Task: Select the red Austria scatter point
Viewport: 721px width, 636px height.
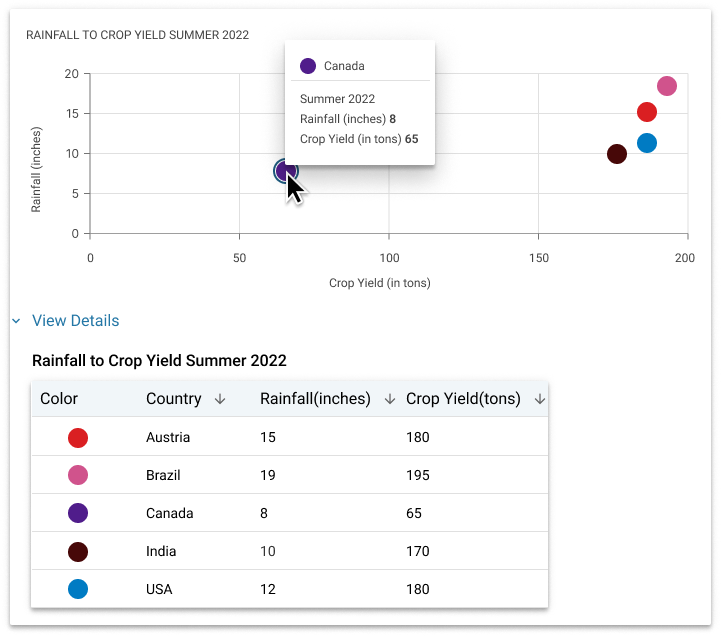Action: click(x=646, y=112)
